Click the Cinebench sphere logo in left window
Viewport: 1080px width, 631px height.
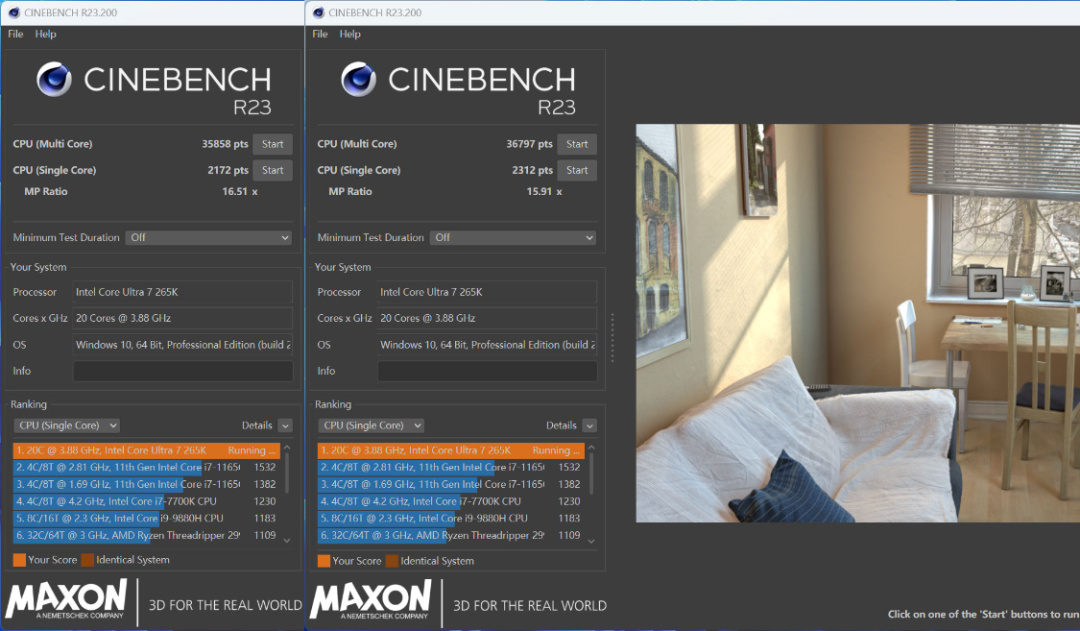tap(54, 79)
